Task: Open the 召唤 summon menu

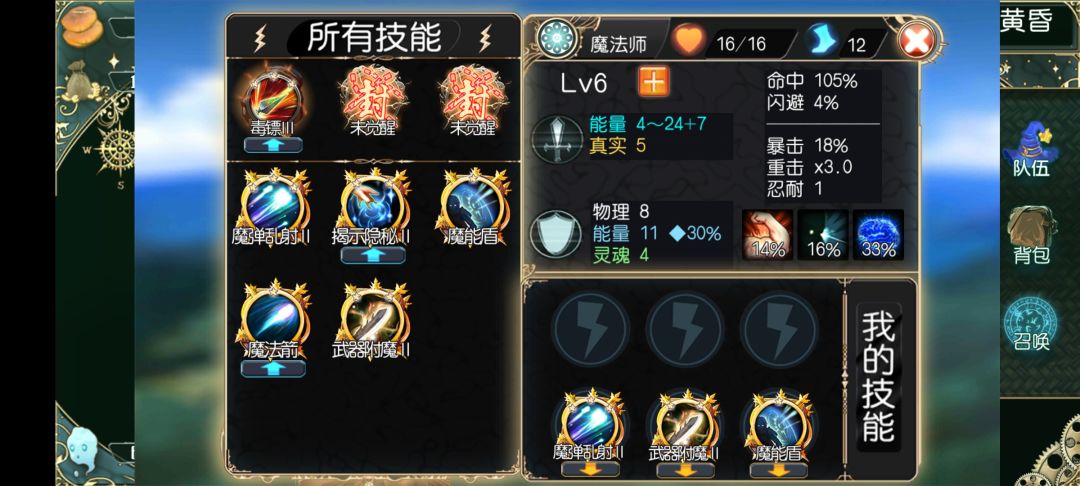Action: tap(1031, 324)
